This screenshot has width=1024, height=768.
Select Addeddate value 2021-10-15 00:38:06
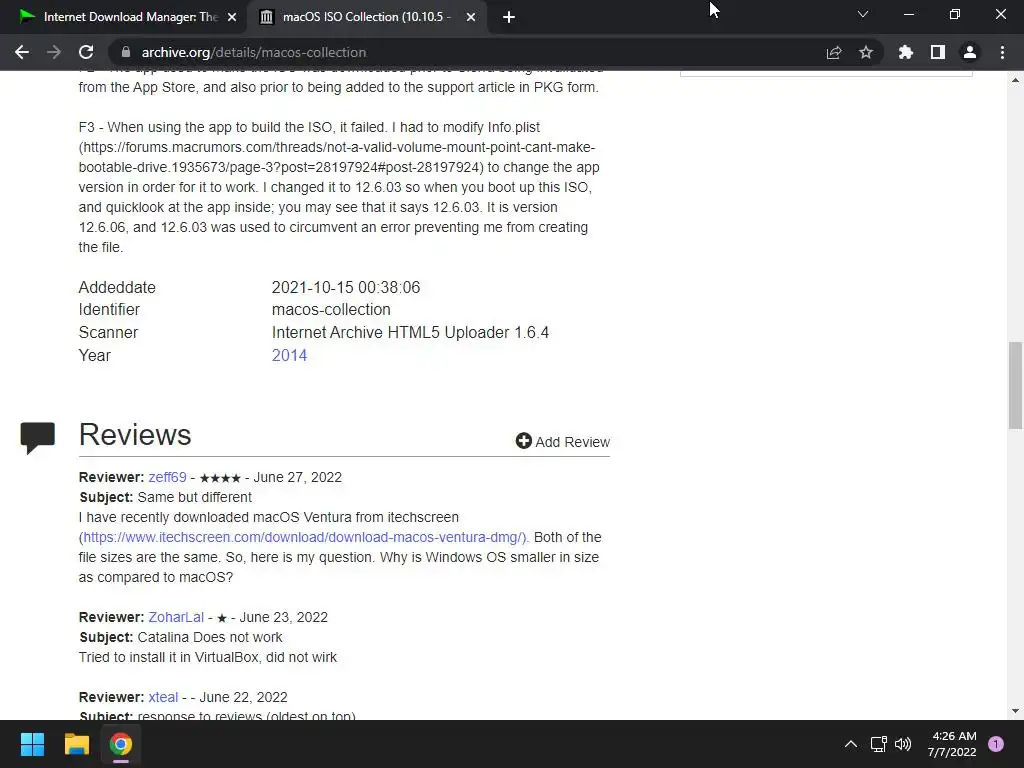[345, 287]
